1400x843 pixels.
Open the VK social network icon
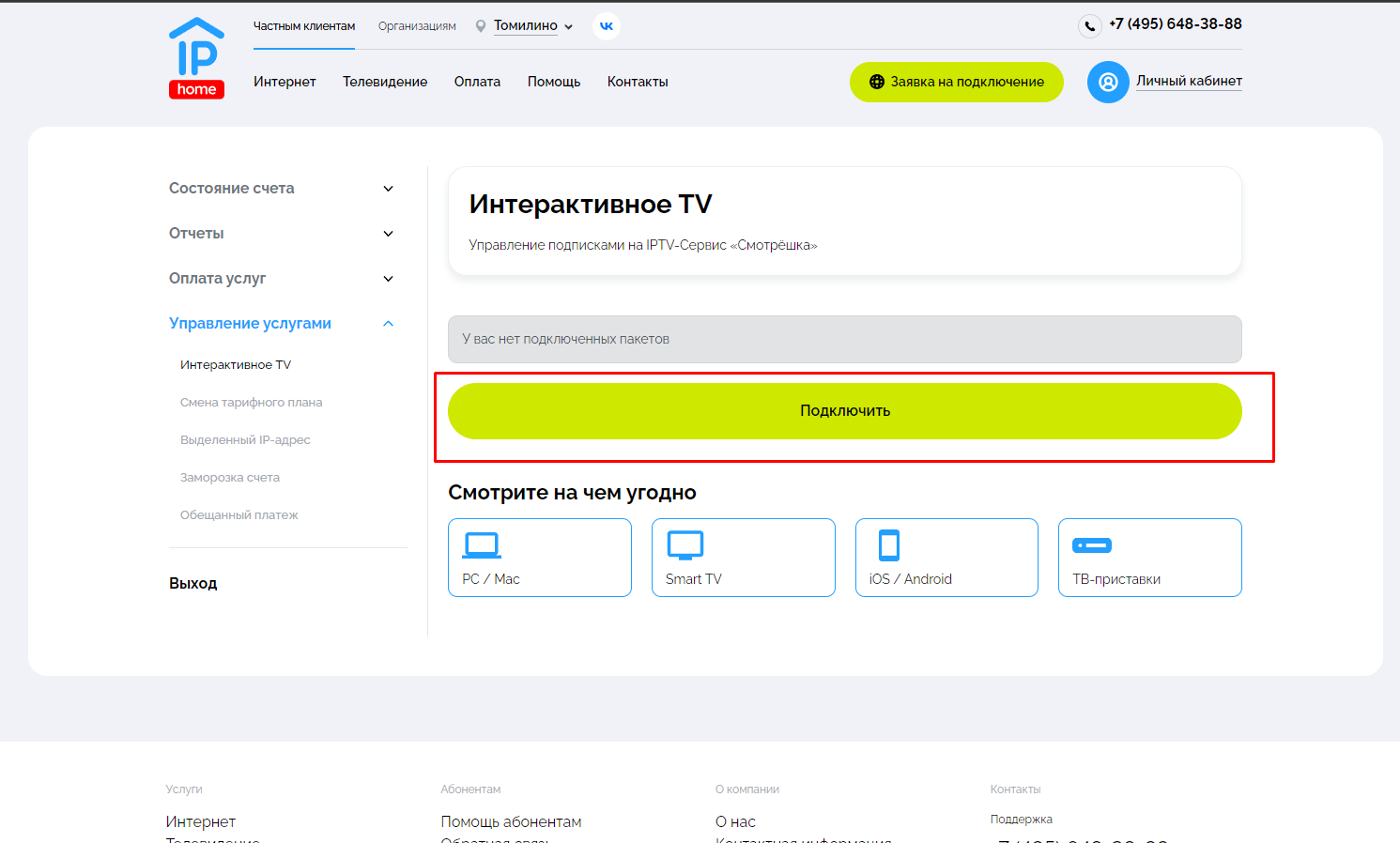pos(607,26)
